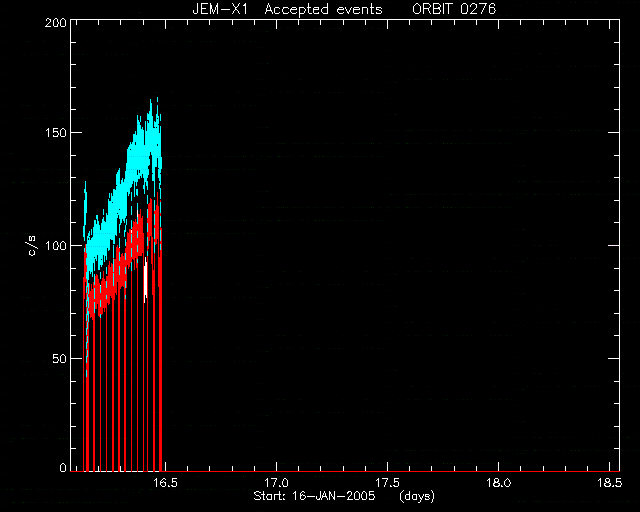Click the 0 y-axis origin label

(x=63, y=467)
